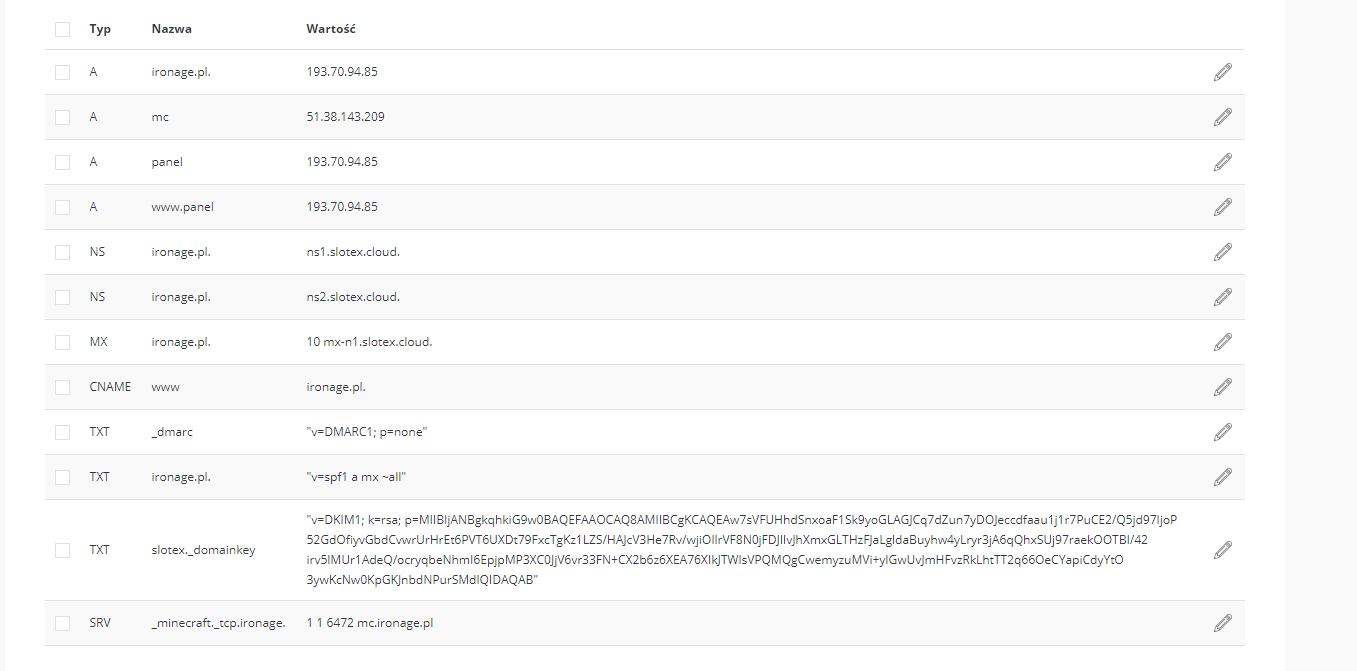Click the Wartość column header

(x=331, y=29)
